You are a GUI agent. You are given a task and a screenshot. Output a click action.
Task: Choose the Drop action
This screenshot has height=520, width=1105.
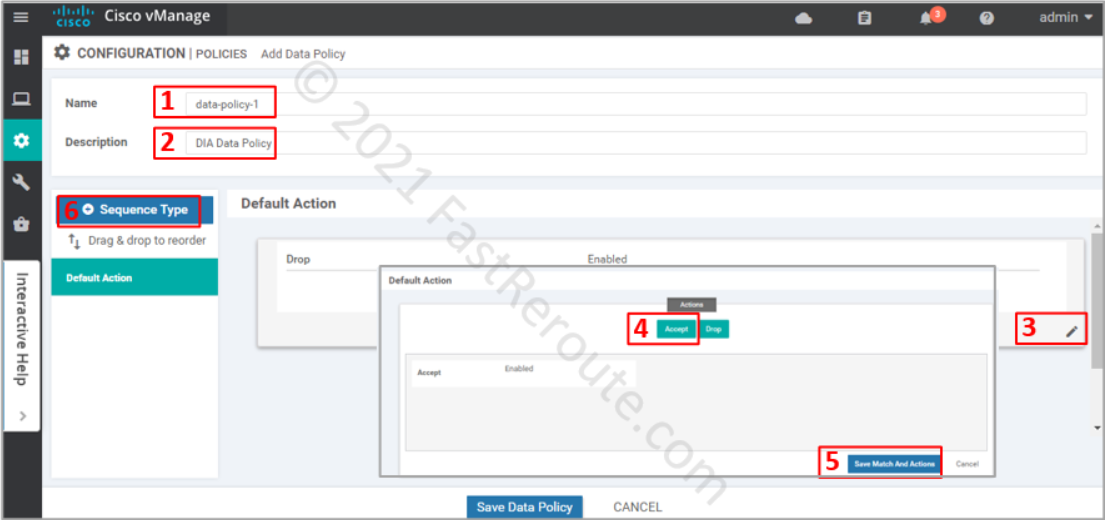pyautogui.click(x=713, y=328)
